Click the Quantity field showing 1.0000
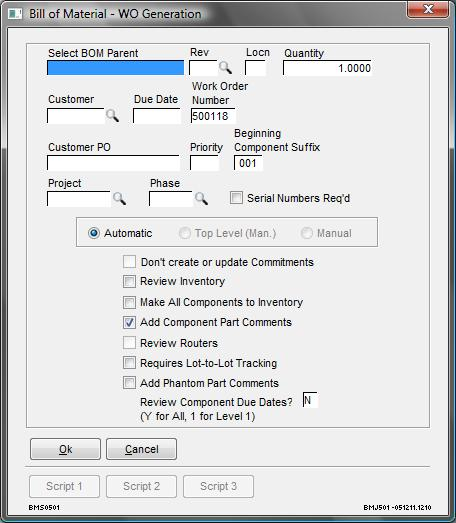 click(x=327, y=68)
